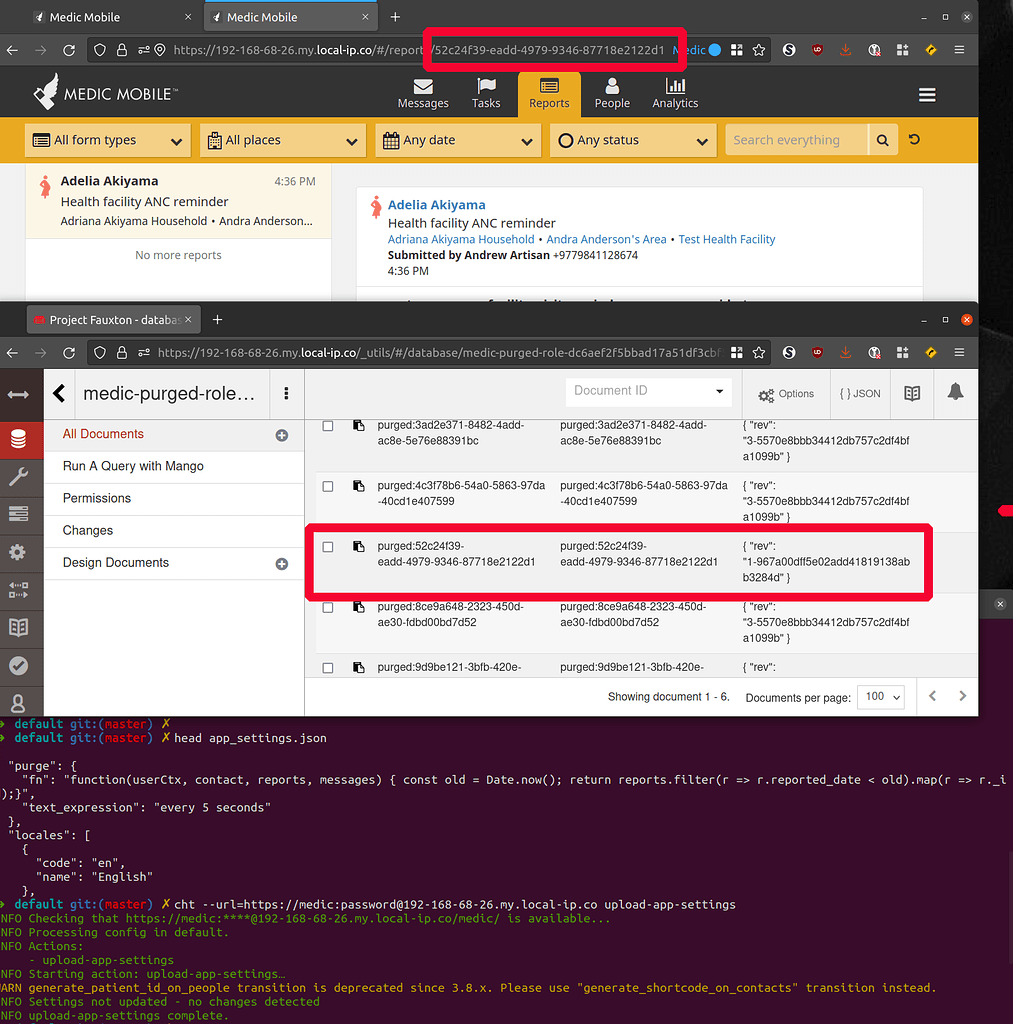Screen dimensions: 1013x1024
Task: Click the Search everything input field
Action: click(796, 140)
